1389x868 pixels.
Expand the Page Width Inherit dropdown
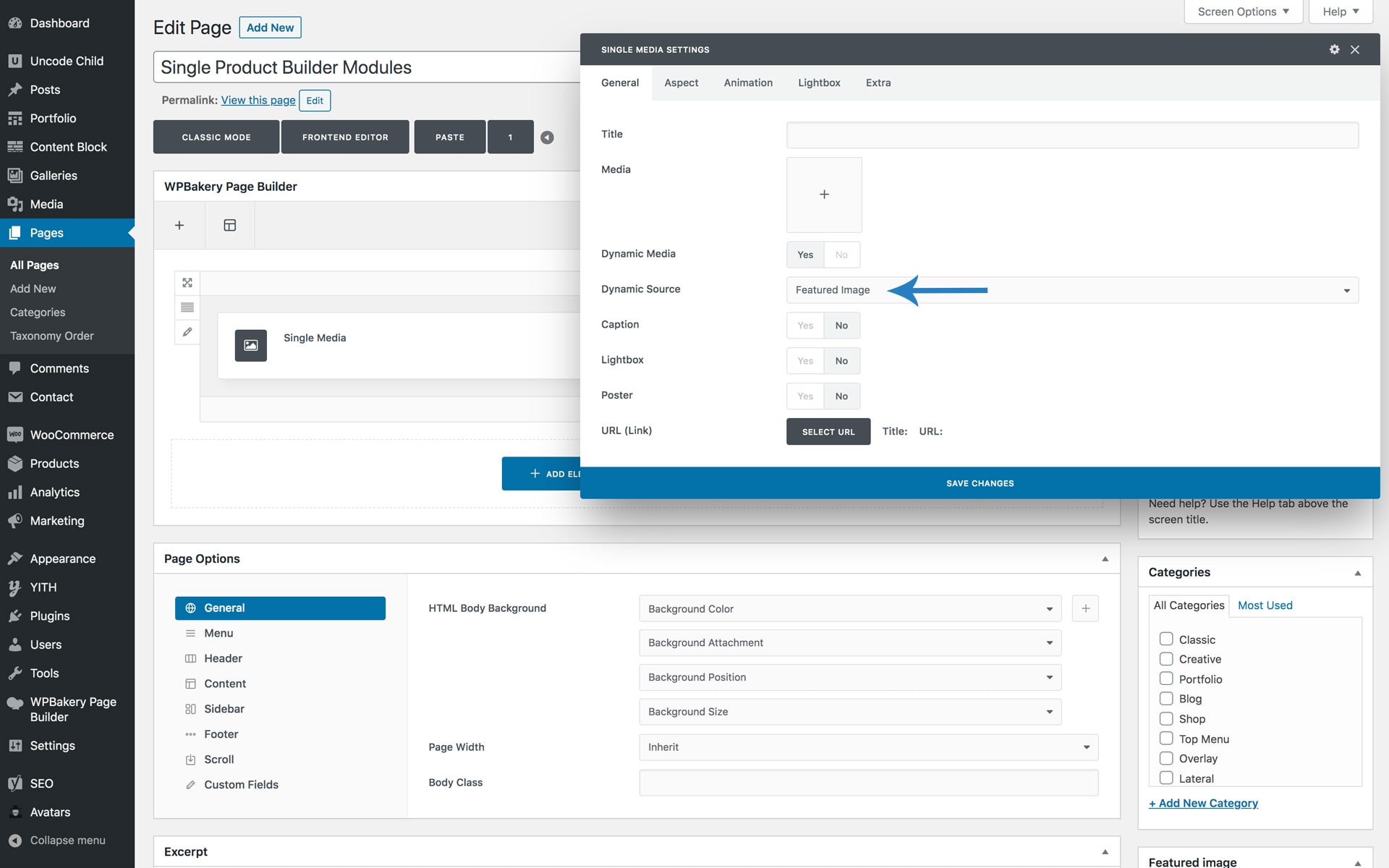868,747
